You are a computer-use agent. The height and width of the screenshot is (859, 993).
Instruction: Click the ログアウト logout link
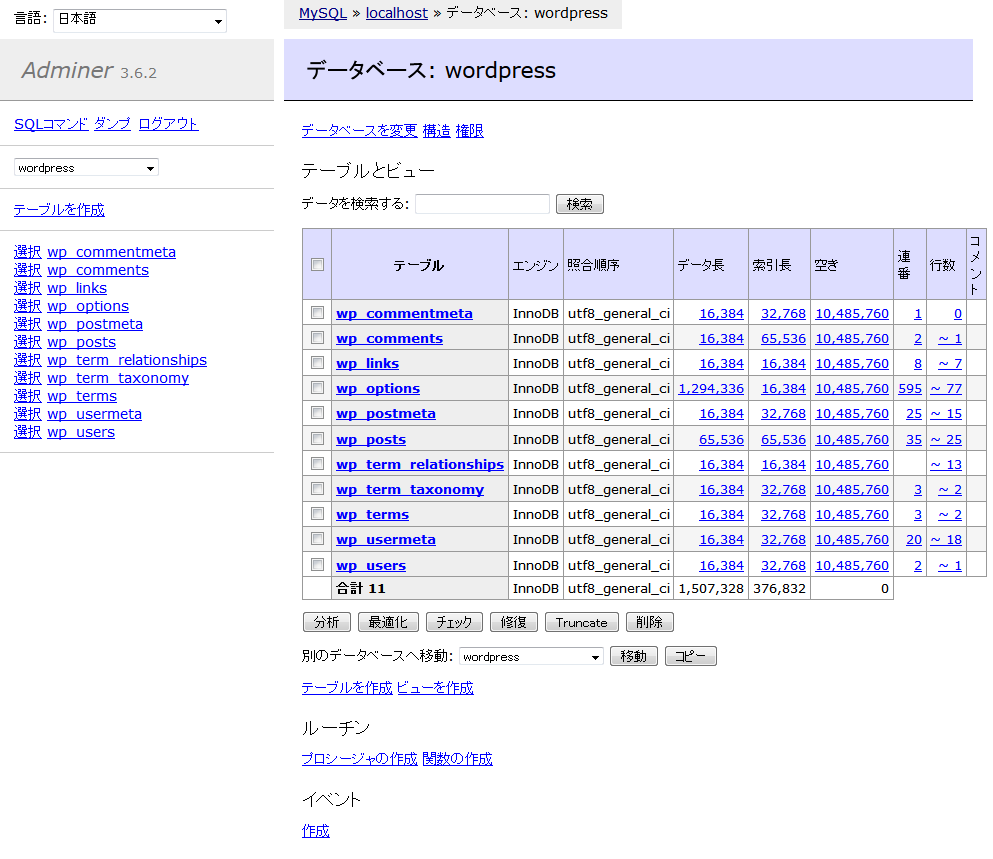click(x=168, y=124)
